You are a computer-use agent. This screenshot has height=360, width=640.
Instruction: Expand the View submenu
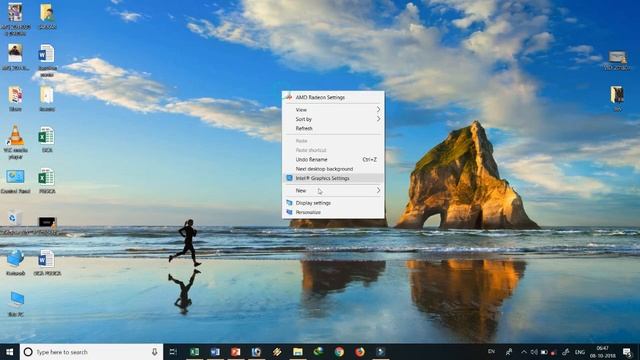333,109
